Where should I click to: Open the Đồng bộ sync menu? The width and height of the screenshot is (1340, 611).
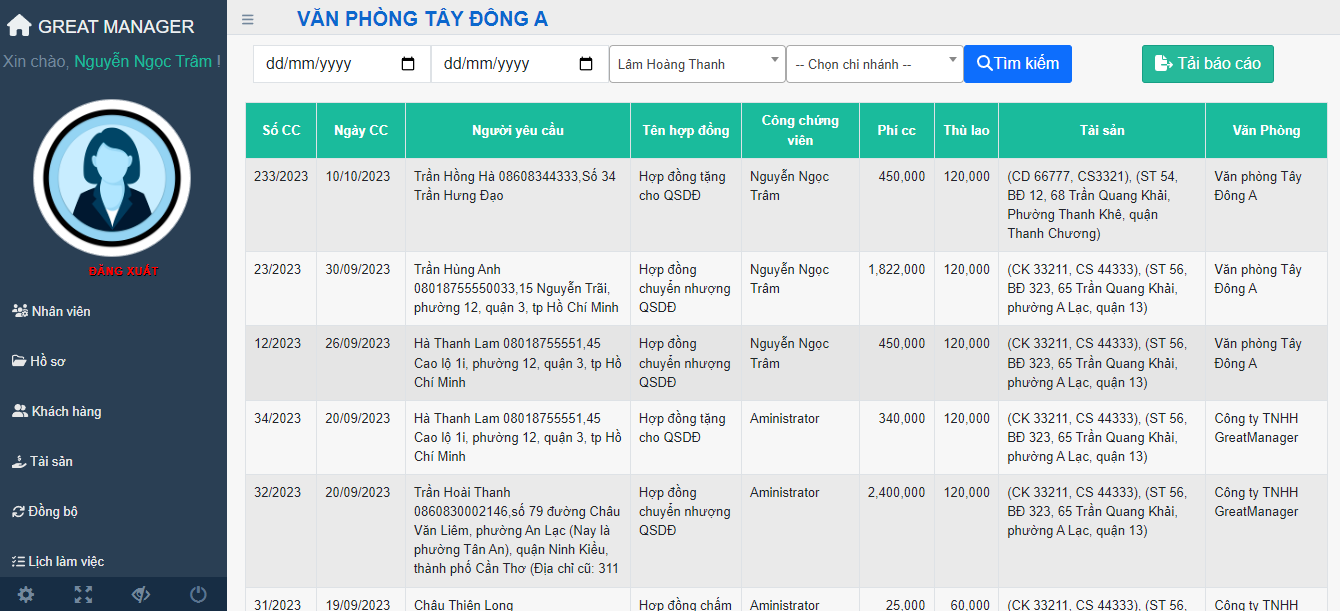(53, 511)
